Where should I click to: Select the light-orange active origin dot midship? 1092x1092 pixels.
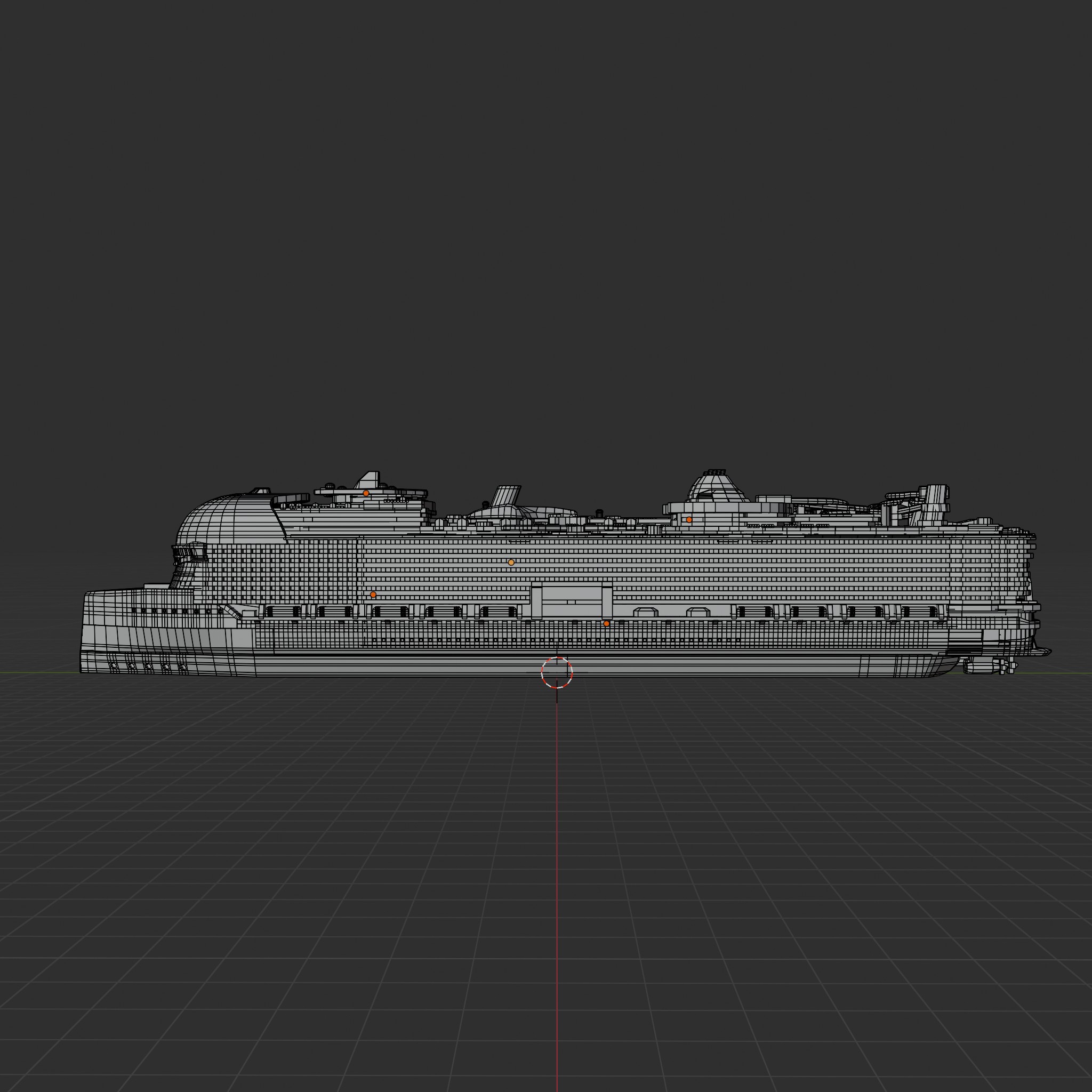(x=511, y=563)
